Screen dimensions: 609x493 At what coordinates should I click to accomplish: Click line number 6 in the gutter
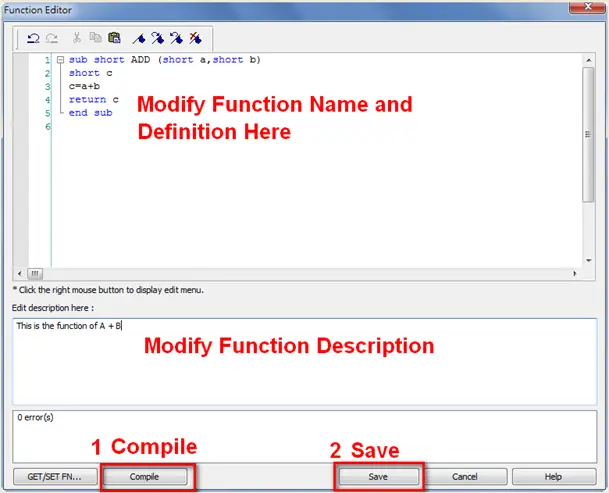(x=47, y=126)
